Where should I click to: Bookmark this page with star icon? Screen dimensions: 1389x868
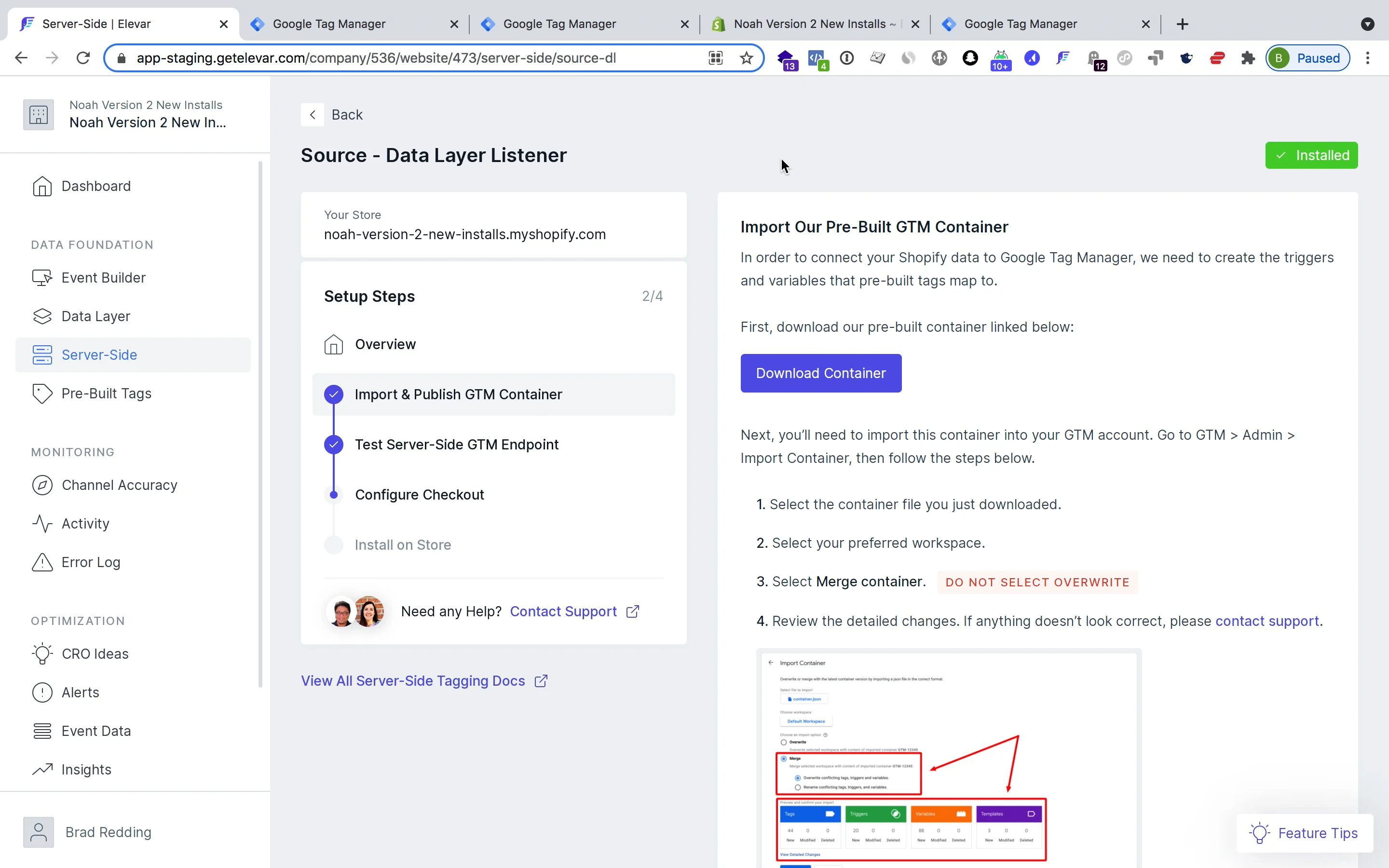point(746,58)
